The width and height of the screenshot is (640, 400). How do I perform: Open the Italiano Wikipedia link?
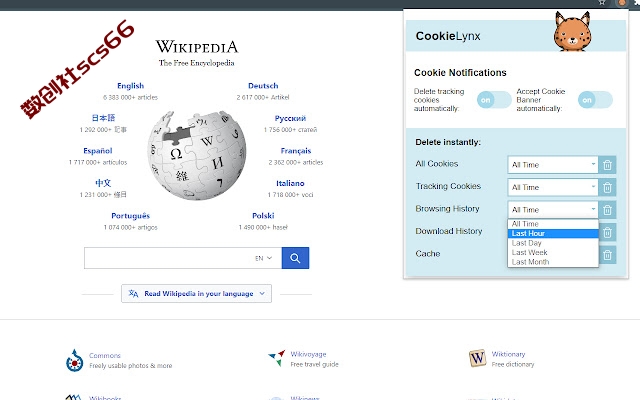[290, 183]
